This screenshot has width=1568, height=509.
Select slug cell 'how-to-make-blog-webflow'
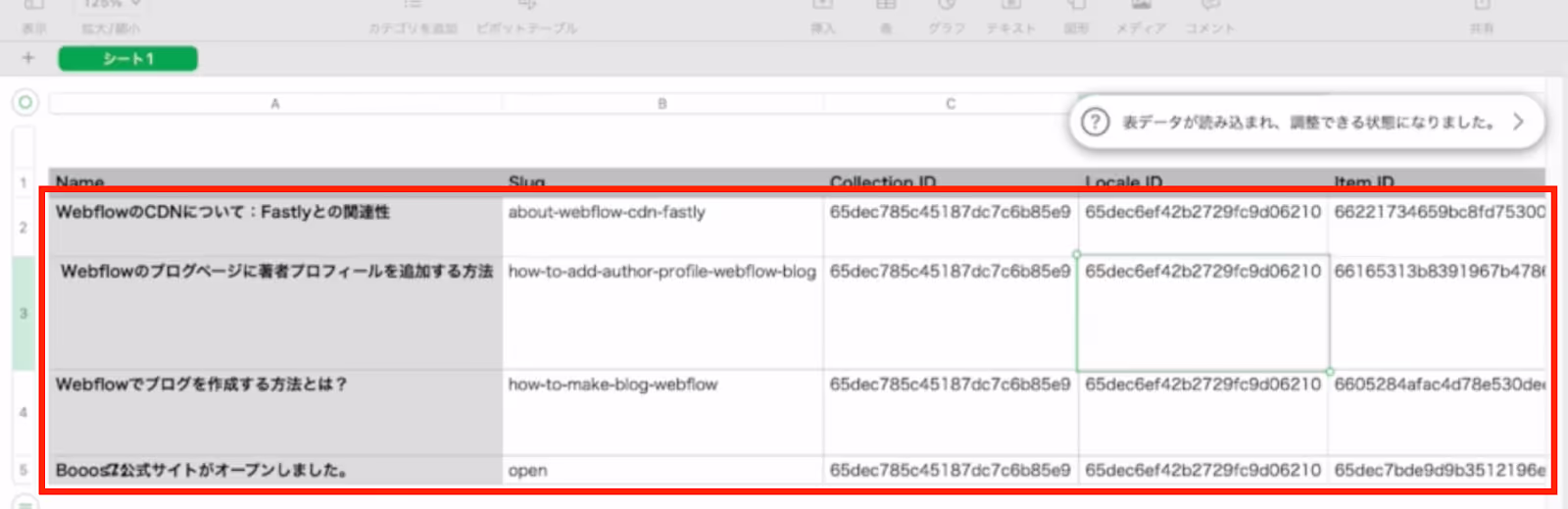pyautogui.click(x=662, y=413)
